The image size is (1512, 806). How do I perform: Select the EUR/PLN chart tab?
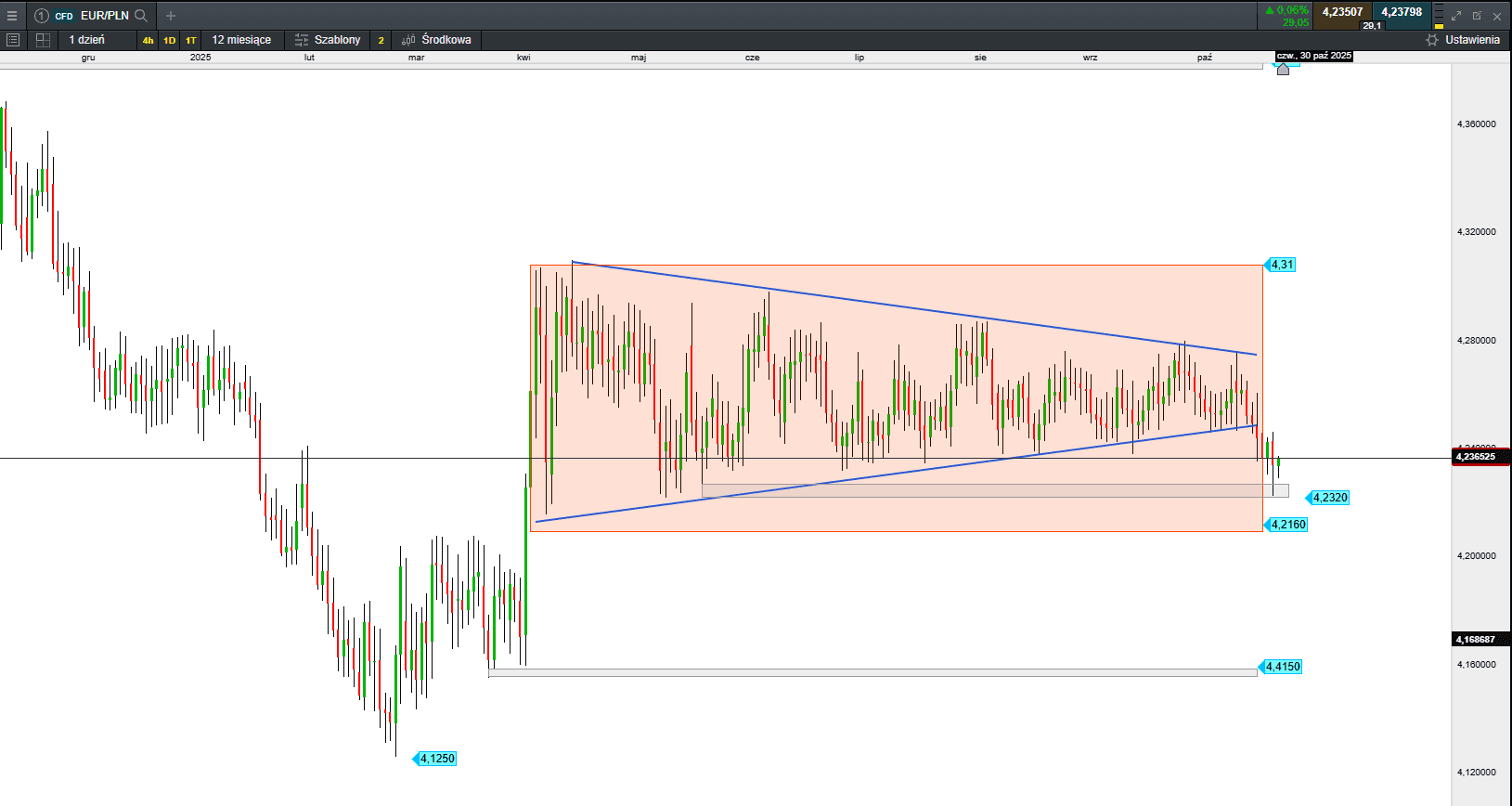(x=104, y=16)
